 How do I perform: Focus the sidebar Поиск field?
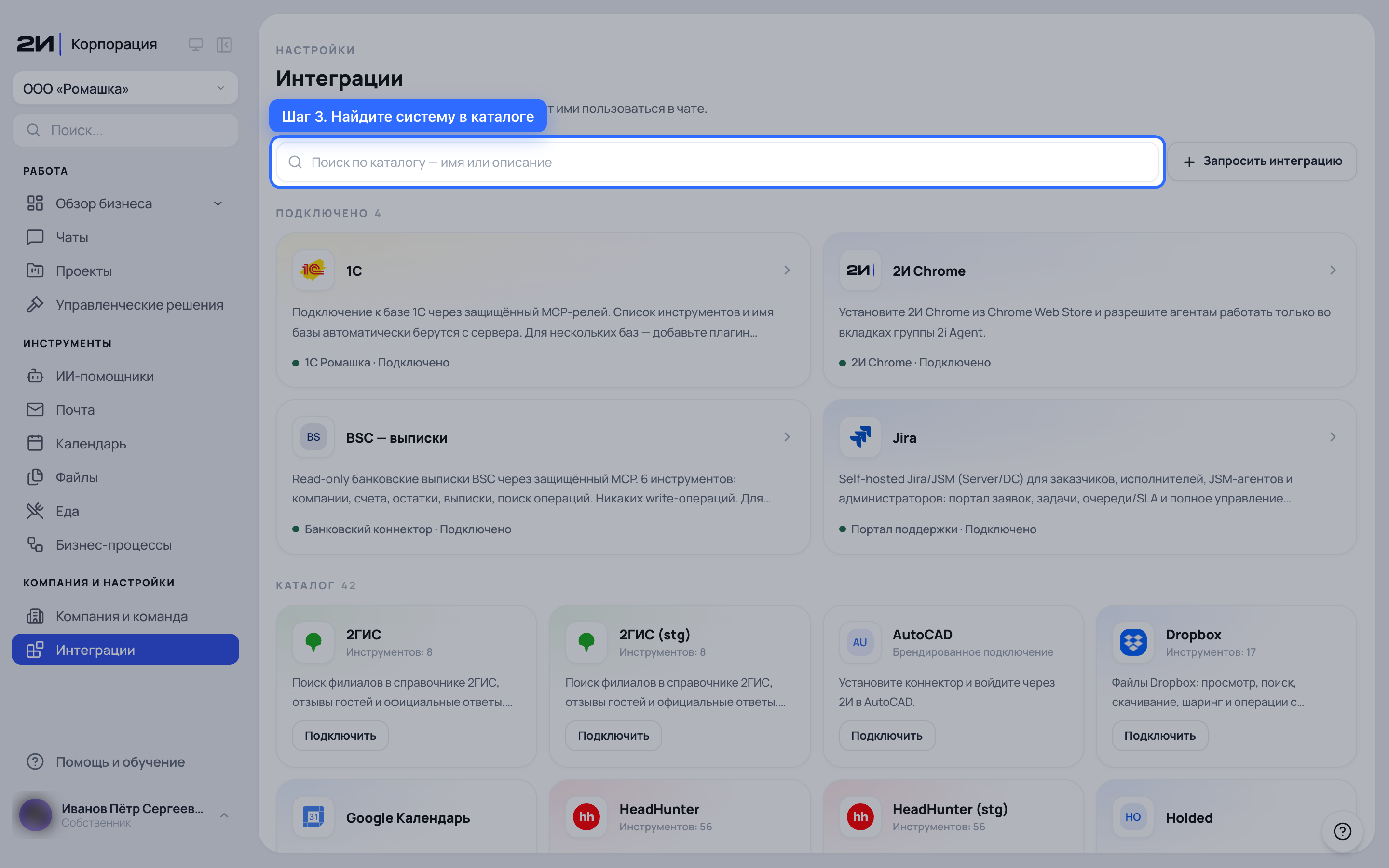click(125, 130)
